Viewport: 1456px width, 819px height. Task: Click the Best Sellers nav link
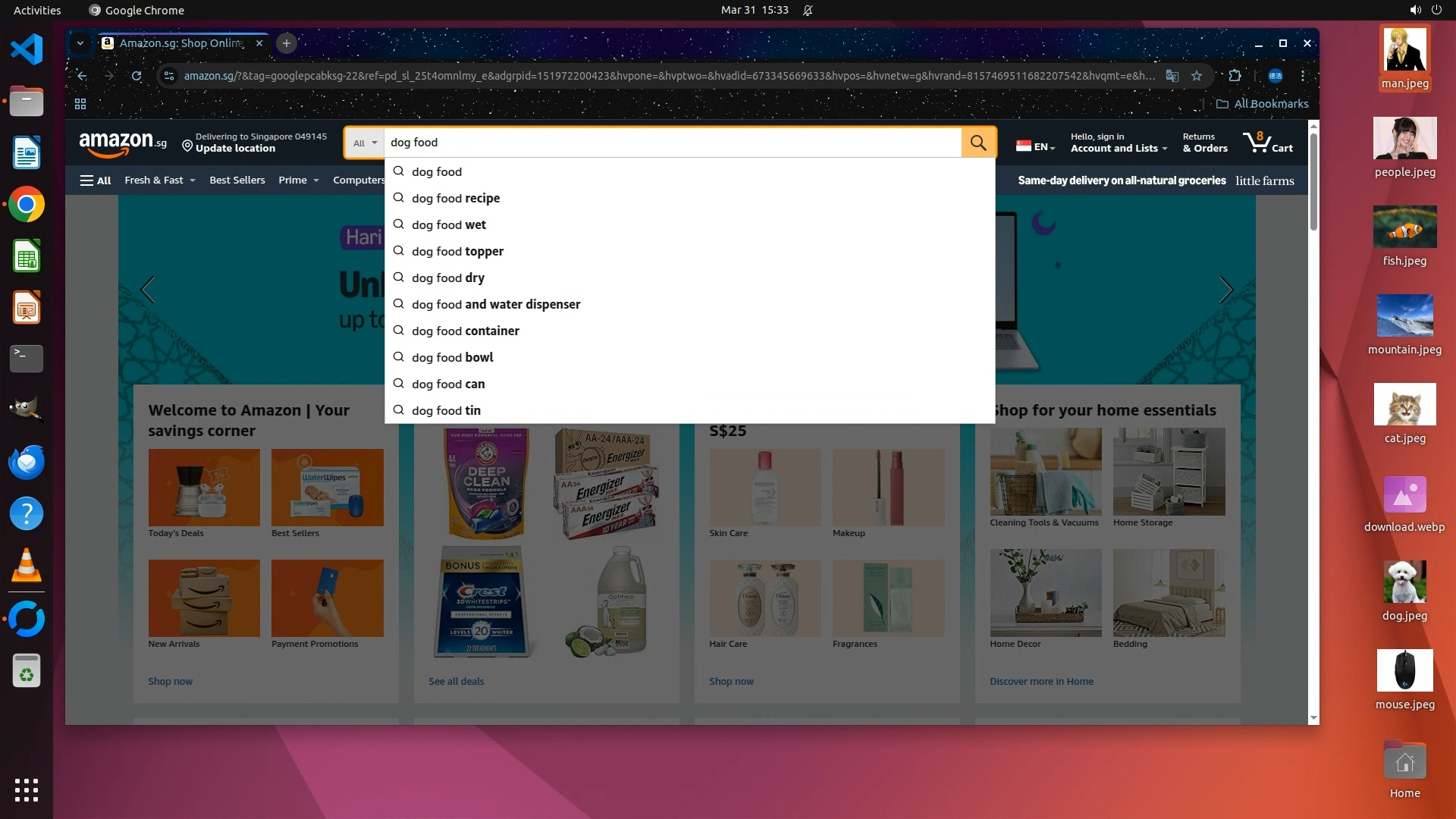(237, 180)
